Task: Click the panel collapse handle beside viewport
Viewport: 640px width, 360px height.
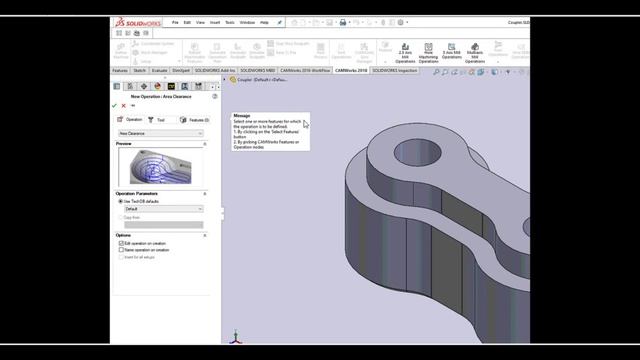Action: [x=222, y=213]
